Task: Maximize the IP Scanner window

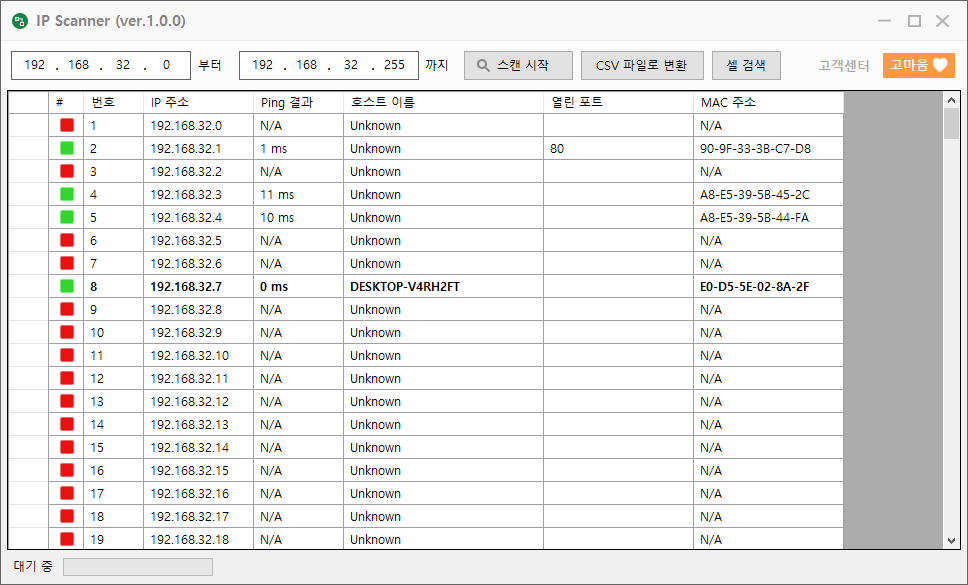Action: (914, 21)
